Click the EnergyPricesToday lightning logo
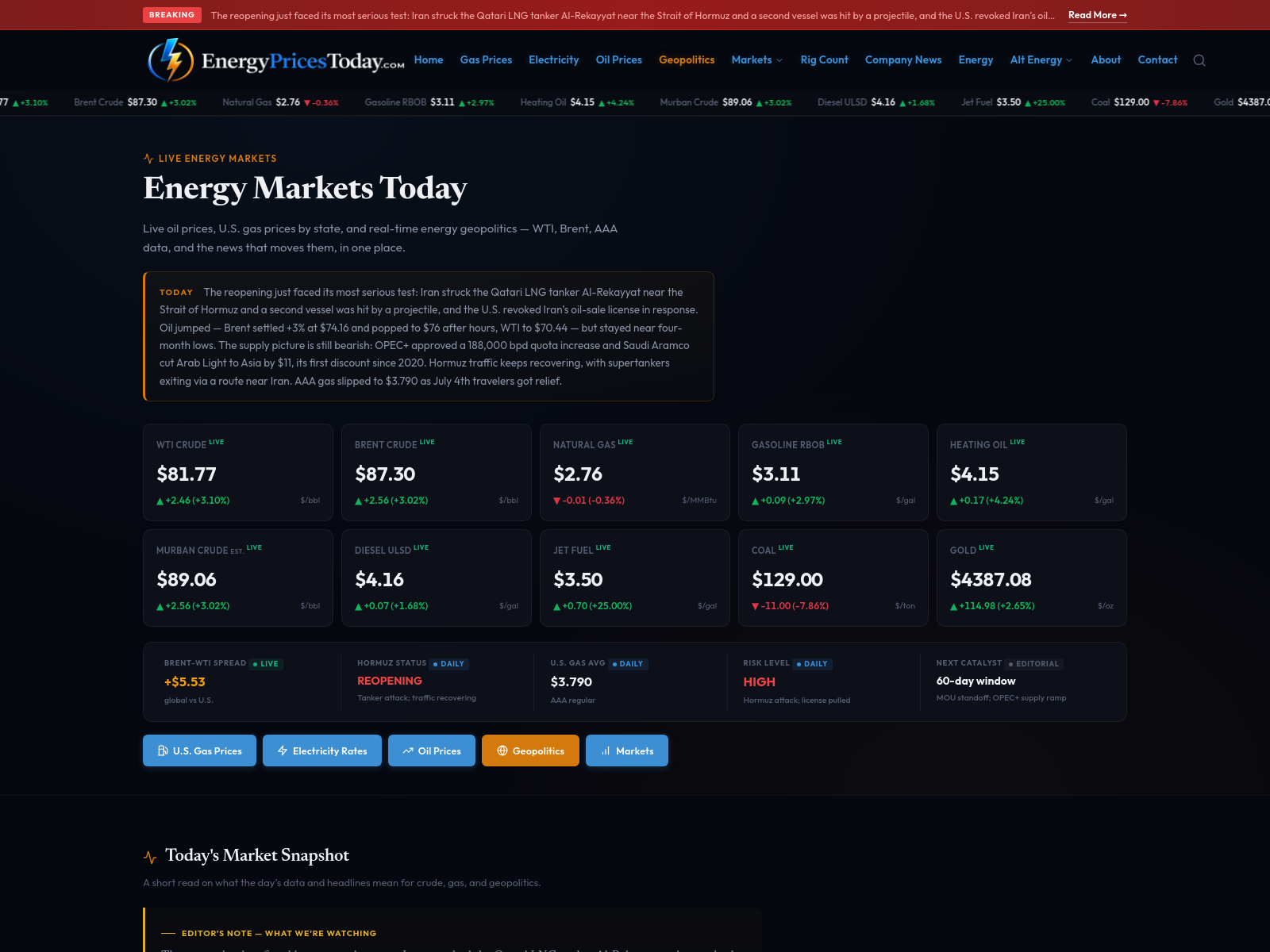The image size is (1270, 952). coord(171,60)
